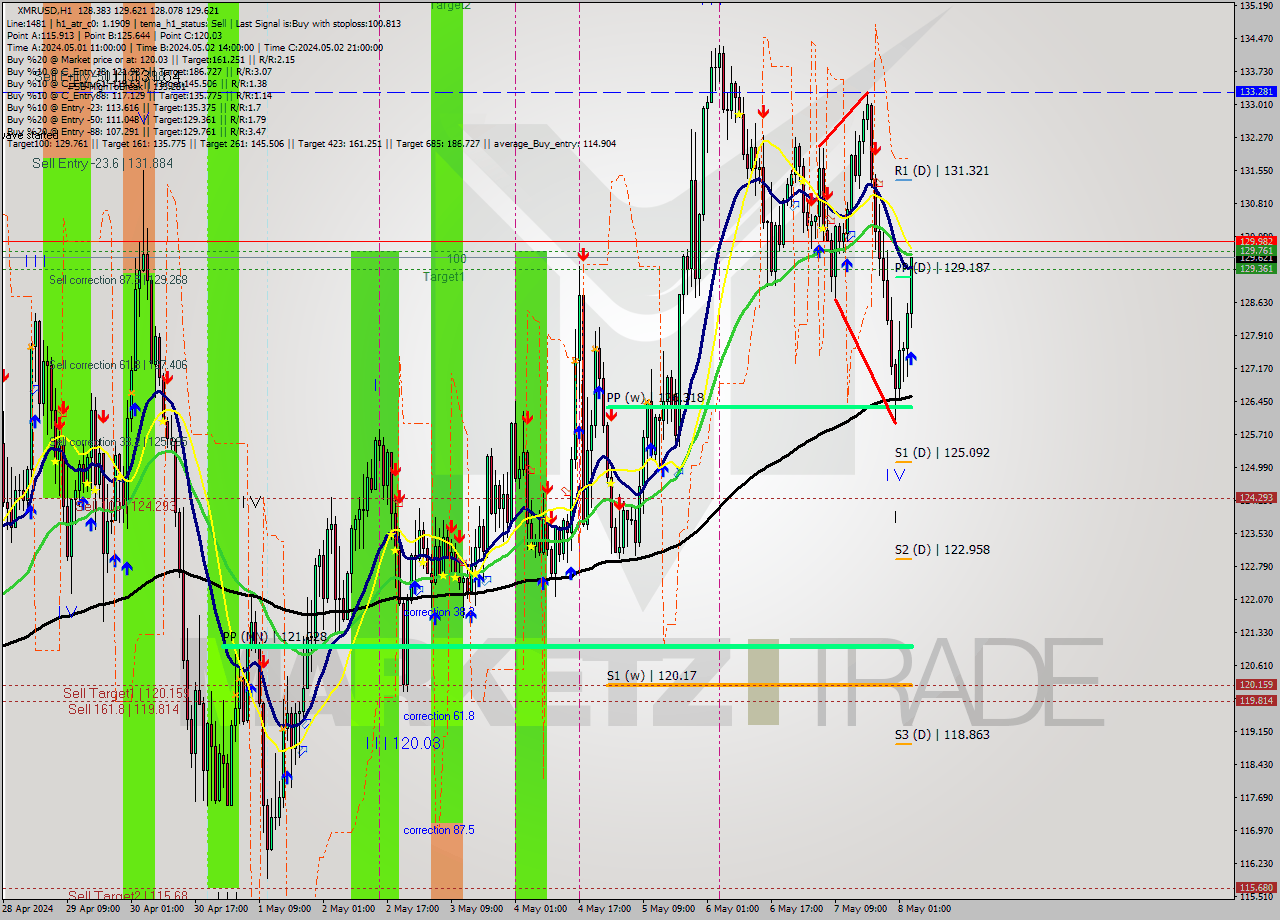Image resolution: width=1280 pixels, height=920 pixels.
Task: Select the S1 (D) 125.092 pivot label
Action: click(x=941, y=453)
